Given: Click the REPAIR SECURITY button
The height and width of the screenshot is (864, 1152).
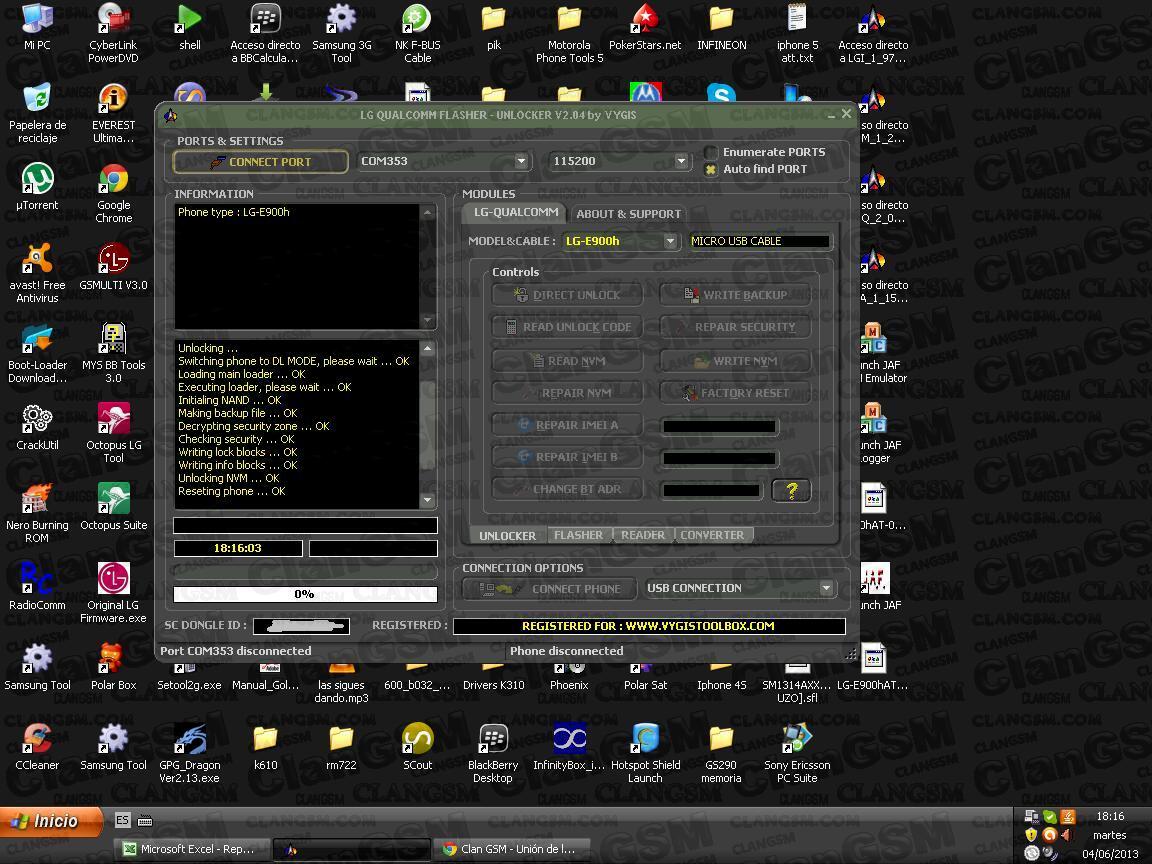Looking at the screenshot, I should pyautogui.click(x=735, y=327).
